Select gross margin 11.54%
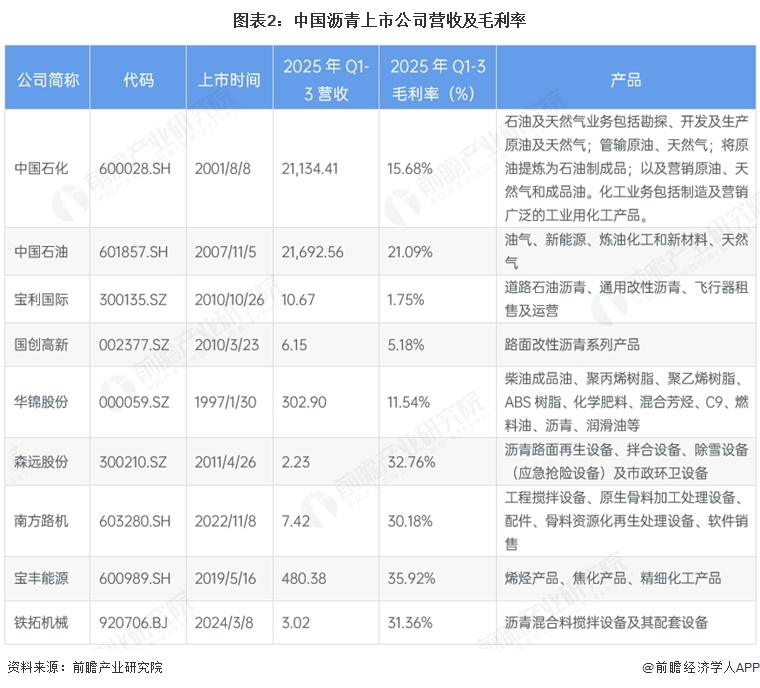Image resolution: width=760 pixels, height=688 pixels. [x=409, y=401]
